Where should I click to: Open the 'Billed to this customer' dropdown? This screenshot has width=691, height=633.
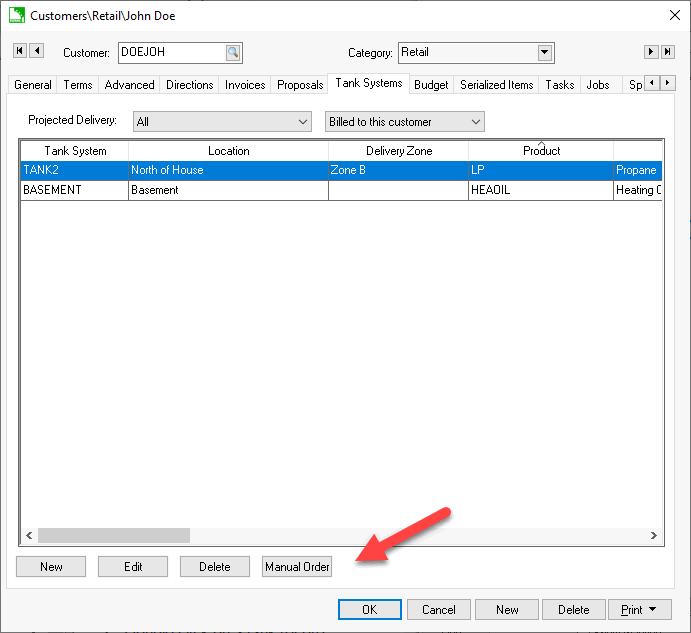pos(476,122)
